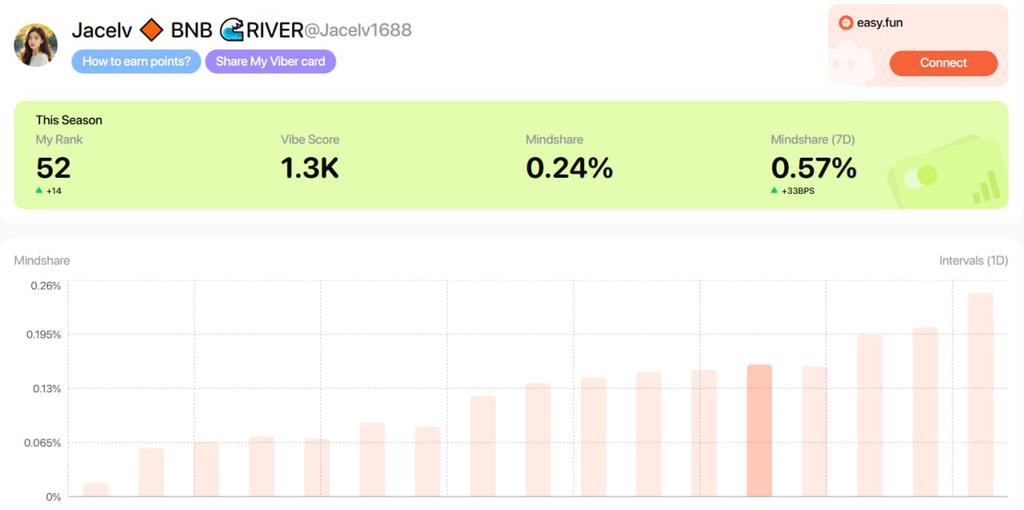Click the highlighted darker chart bar
Image resolution: width=1024 pixels, height=510 pixels.
coord(760,430)
